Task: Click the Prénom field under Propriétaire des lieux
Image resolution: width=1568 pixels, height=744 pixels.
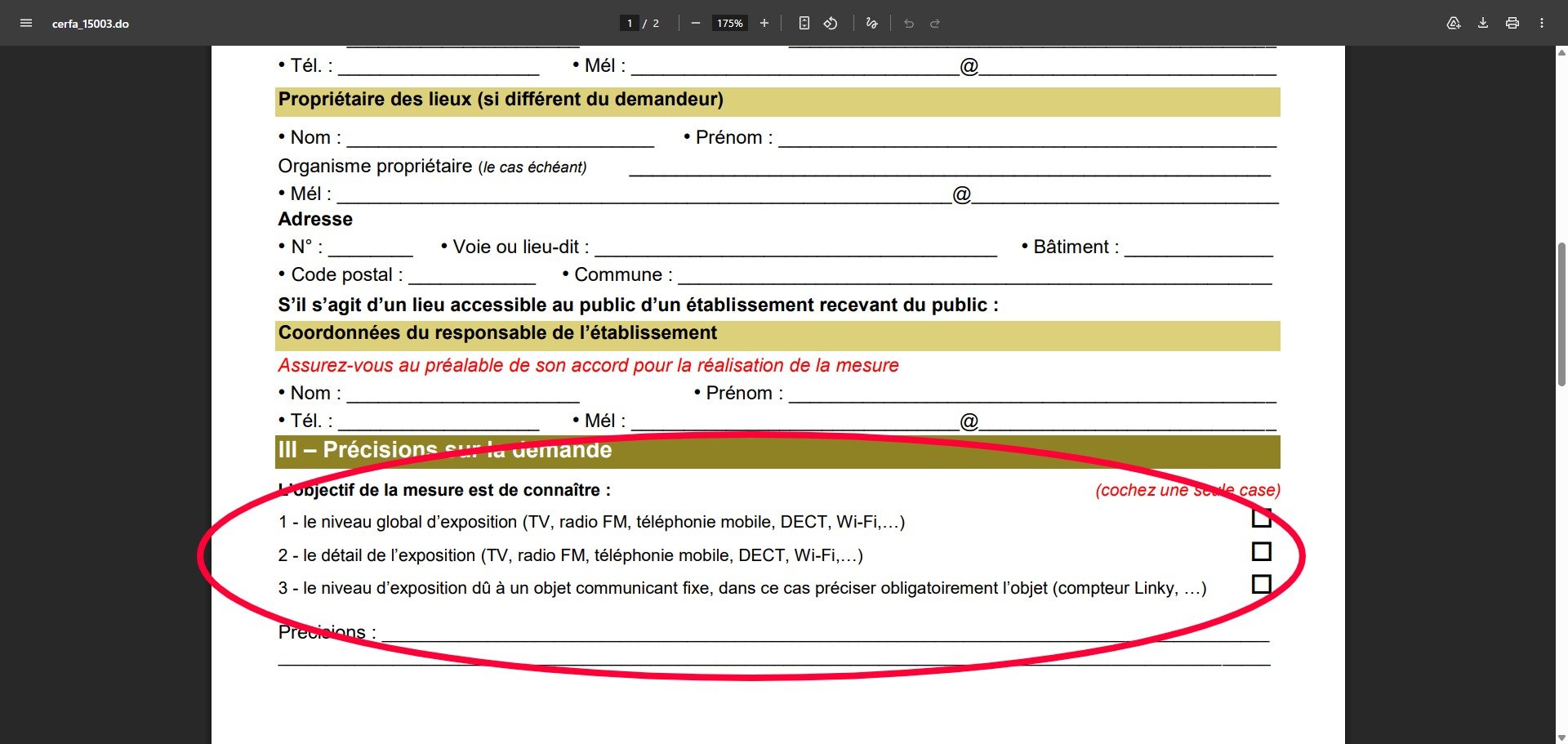Action: tap(1027, 139)
